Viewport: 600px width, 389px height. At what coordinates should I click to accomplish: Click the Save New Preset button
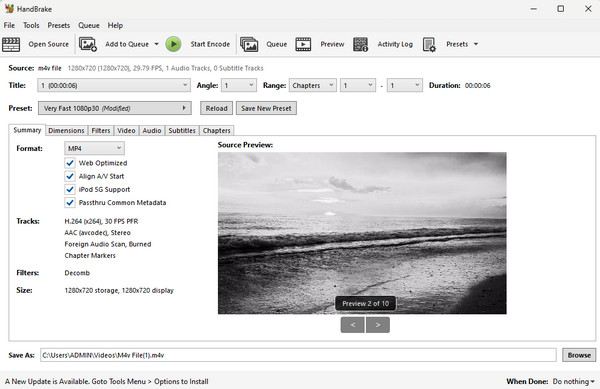point(266,108)
